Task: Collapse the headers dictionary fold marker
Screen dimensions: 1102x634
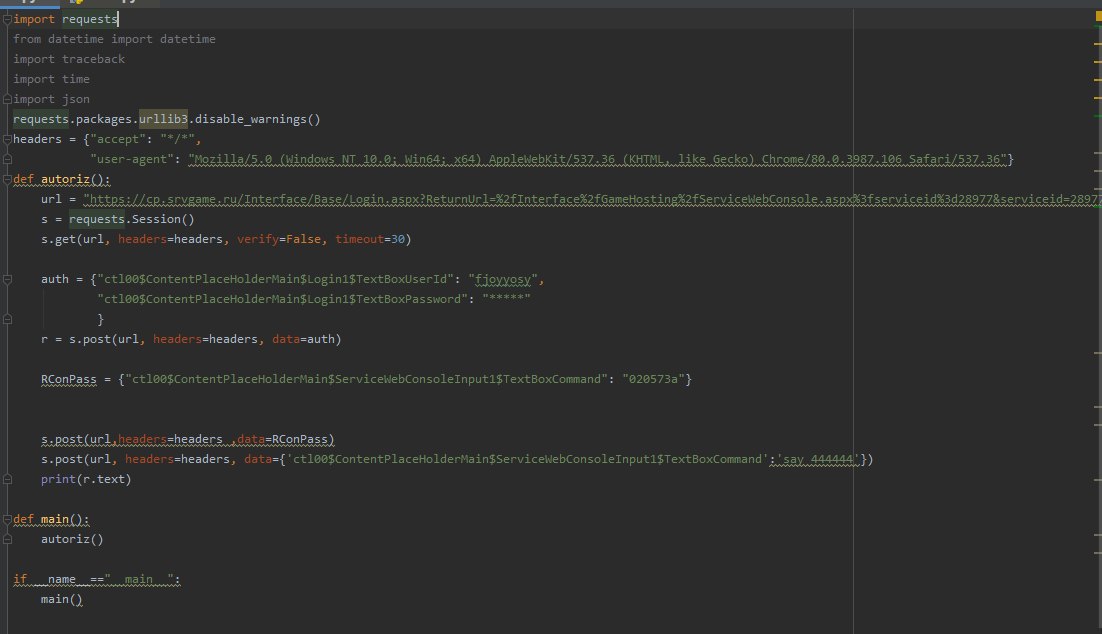Action: 7,139
